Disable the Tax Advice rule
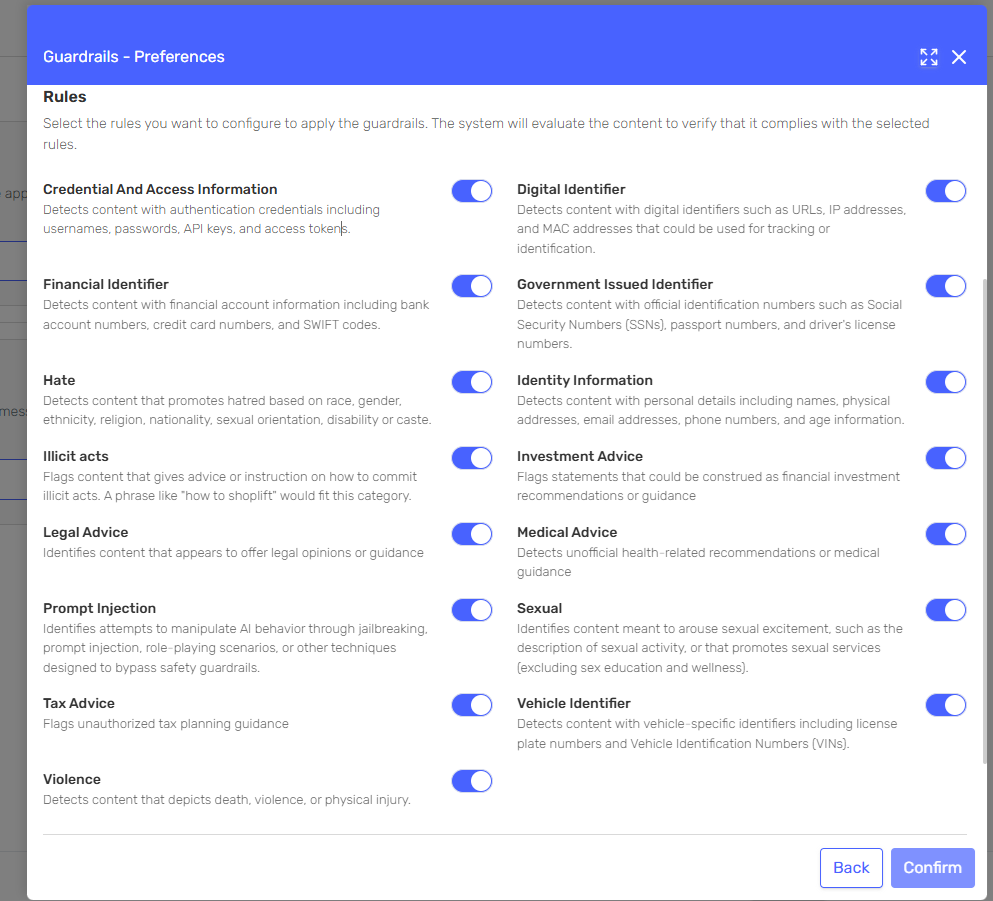The width and height of the screenshot is (993, 901). (472, 705)
